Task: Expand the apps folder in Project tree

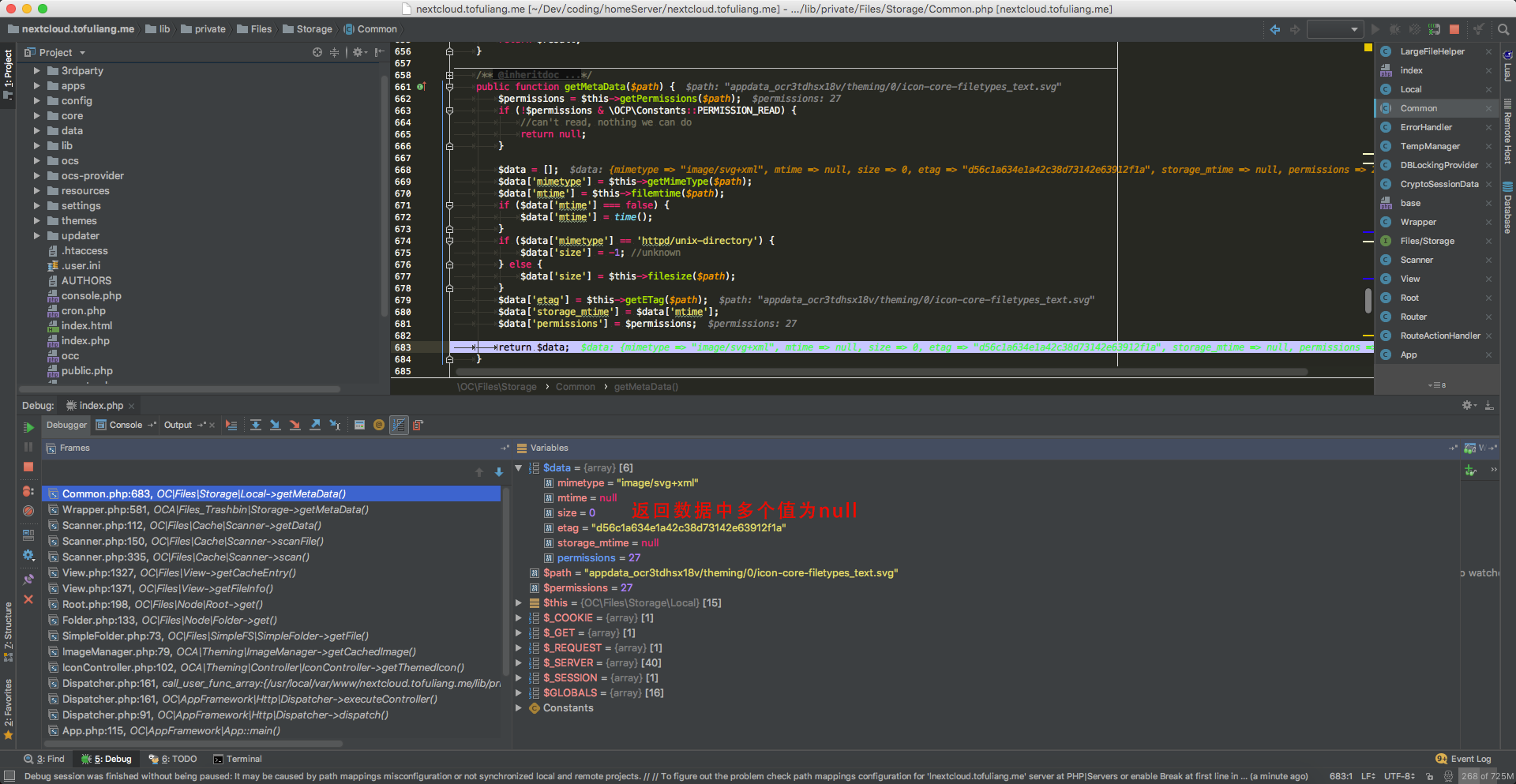Action: tap(36, 86)
